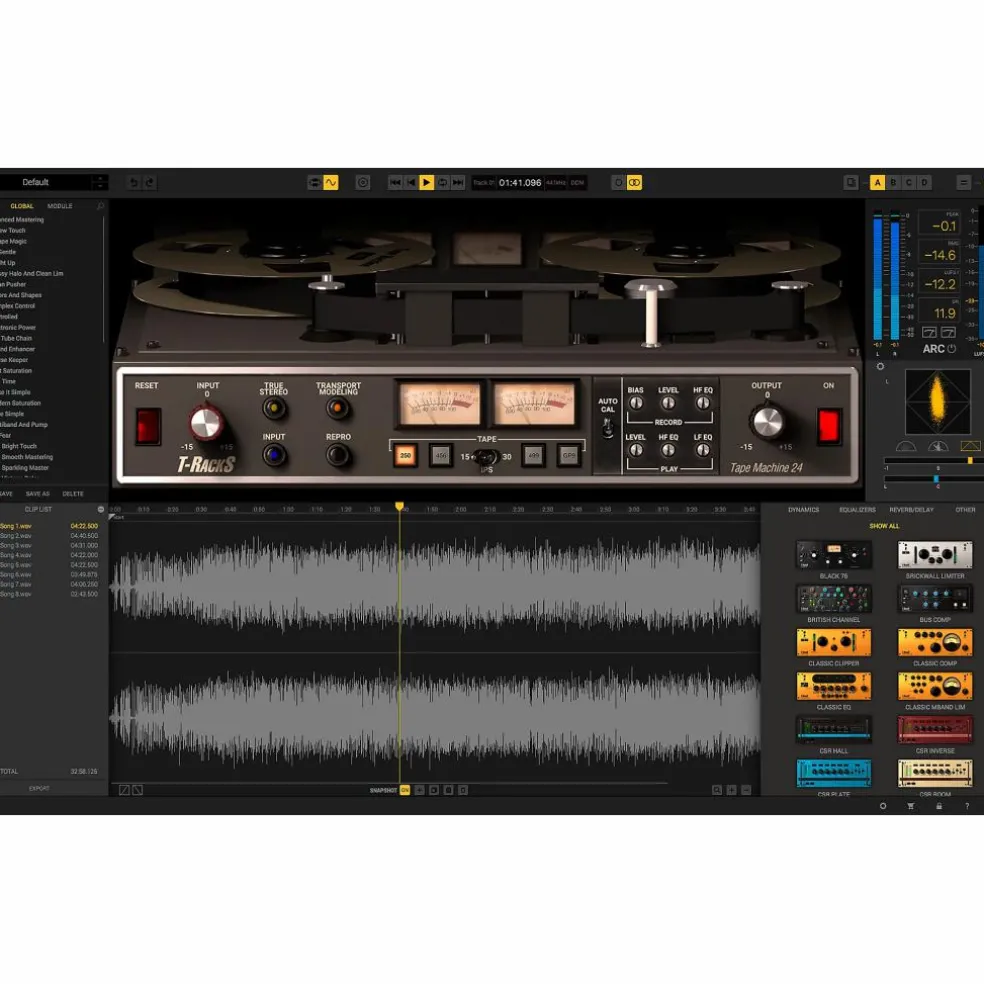The width and height of the screenshot is (984, 984).
Task: Open meter settings gear icon
Action: coord(880,366)
